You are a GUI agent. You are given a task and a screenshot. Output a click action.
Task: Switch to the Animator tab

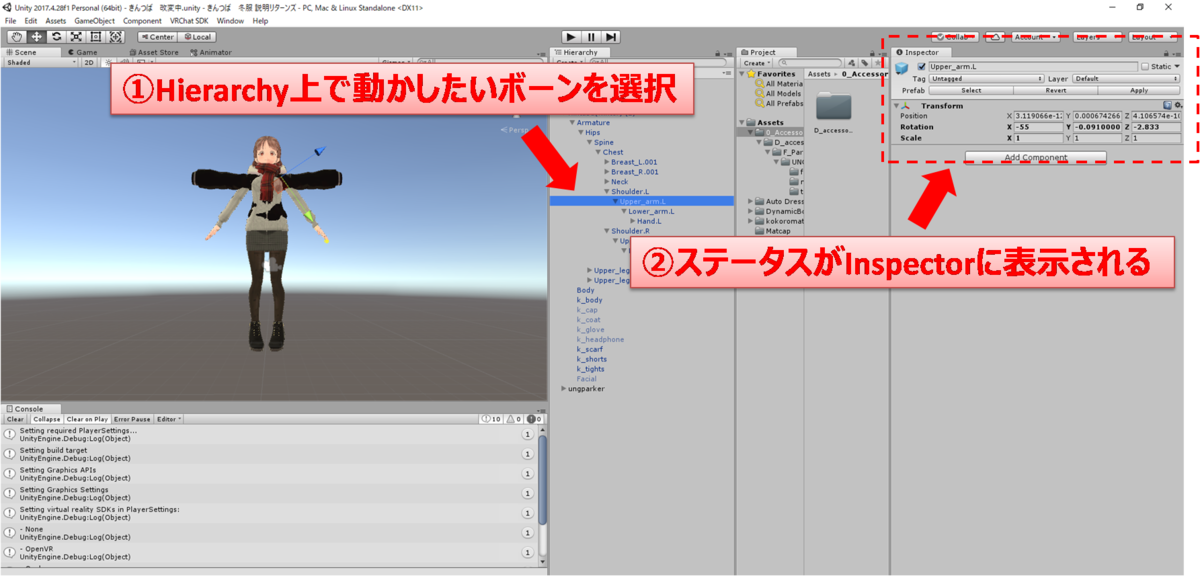211,52
